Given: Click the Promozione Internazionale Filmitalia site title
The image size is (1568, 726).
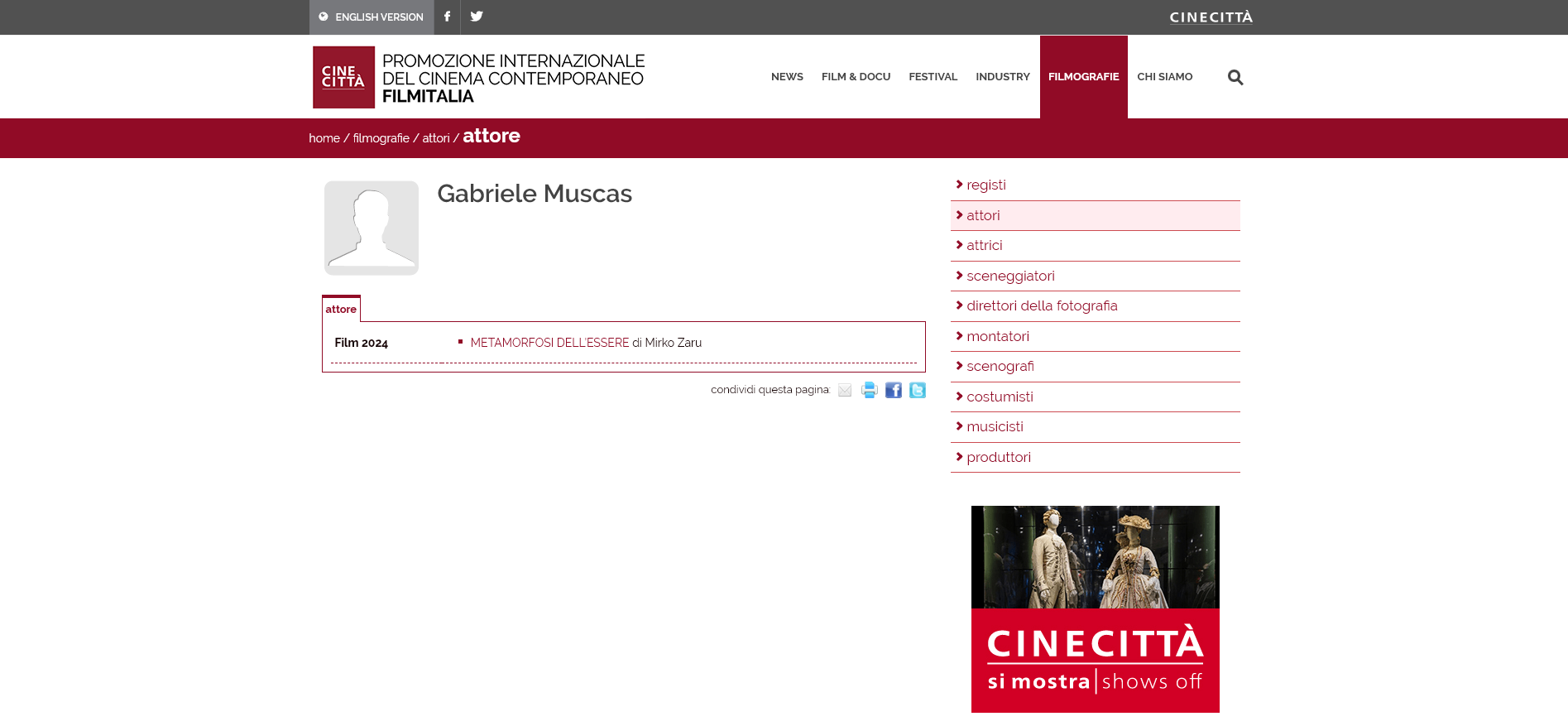Looking at the screenshot, I should 513,79.
